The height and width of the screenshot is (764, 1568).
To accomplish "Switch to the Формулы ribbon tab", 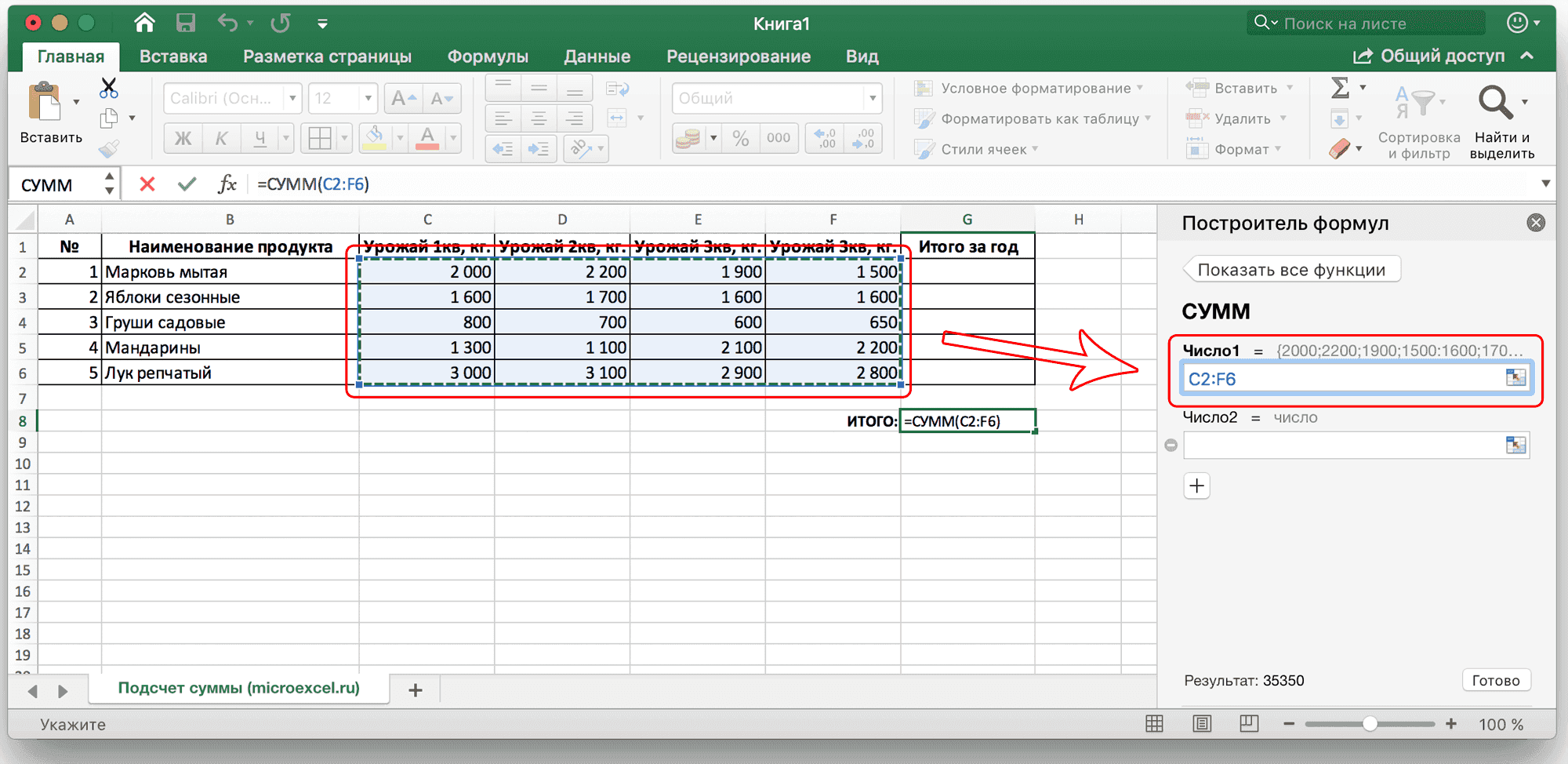I will point(487,56).
